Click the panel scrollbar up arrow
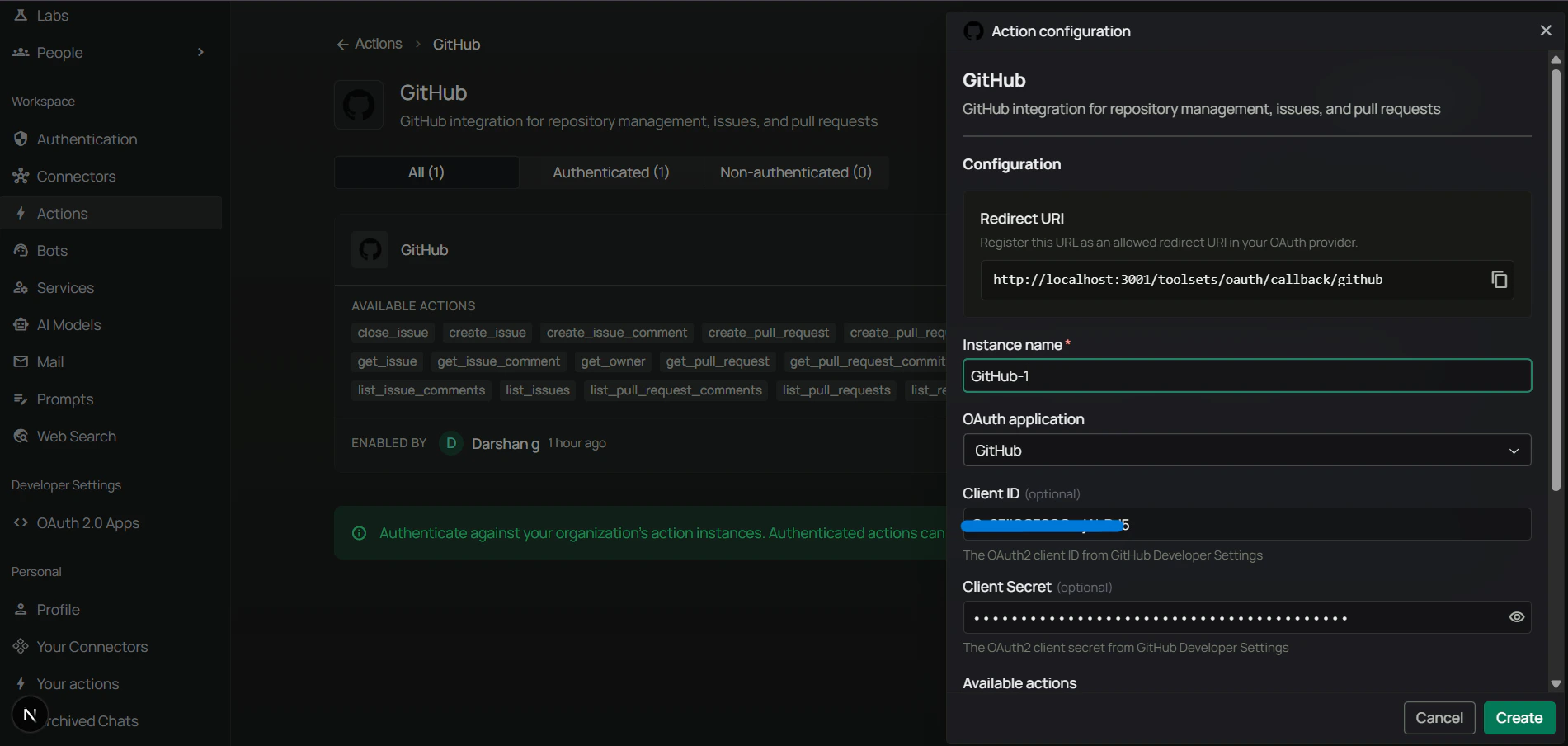The image size is (1568, 746). coord(1556,59)
